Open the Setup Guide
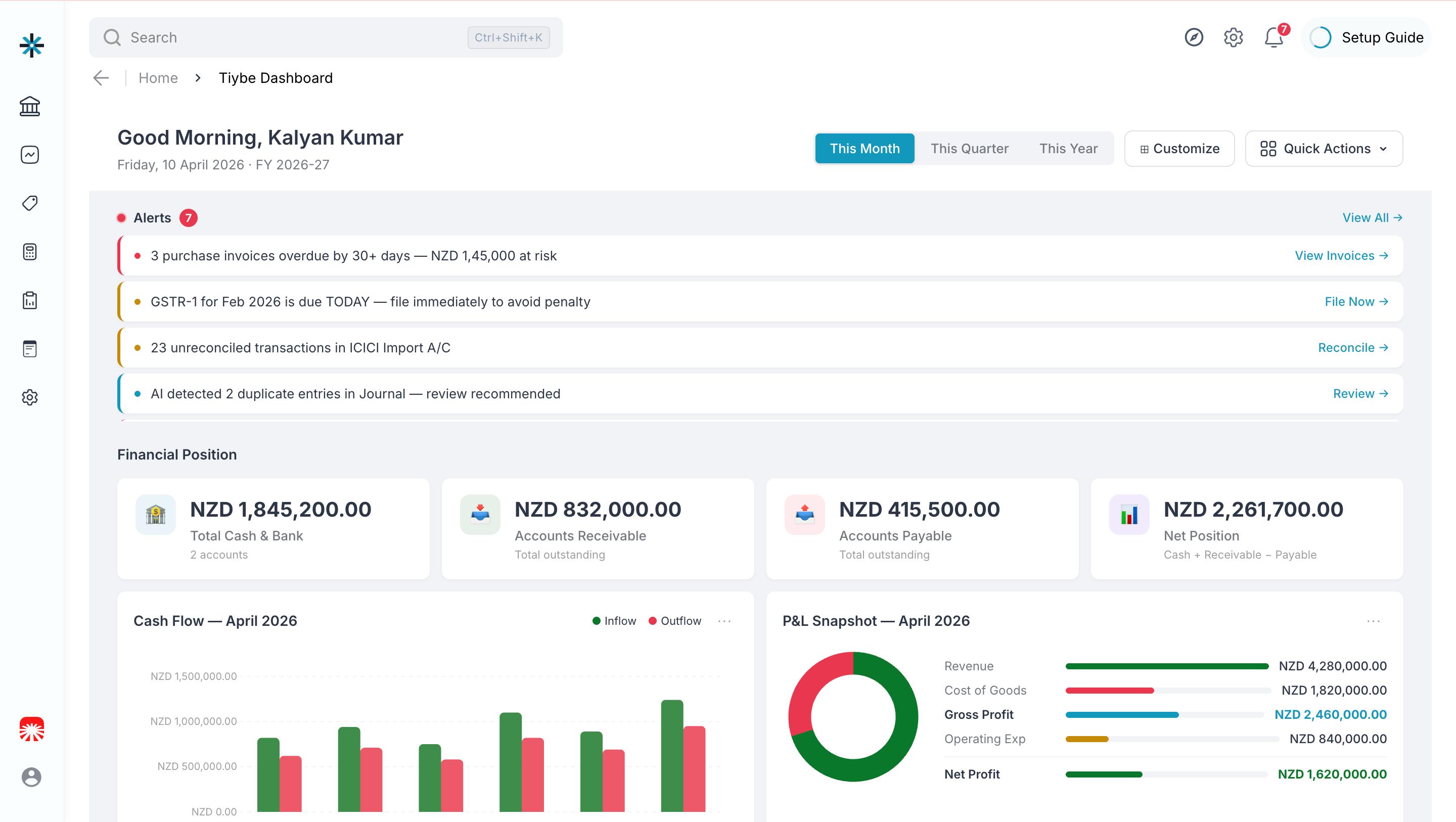The width and height of the screenshot is (1456, 822). click(x=1366, y=37)
